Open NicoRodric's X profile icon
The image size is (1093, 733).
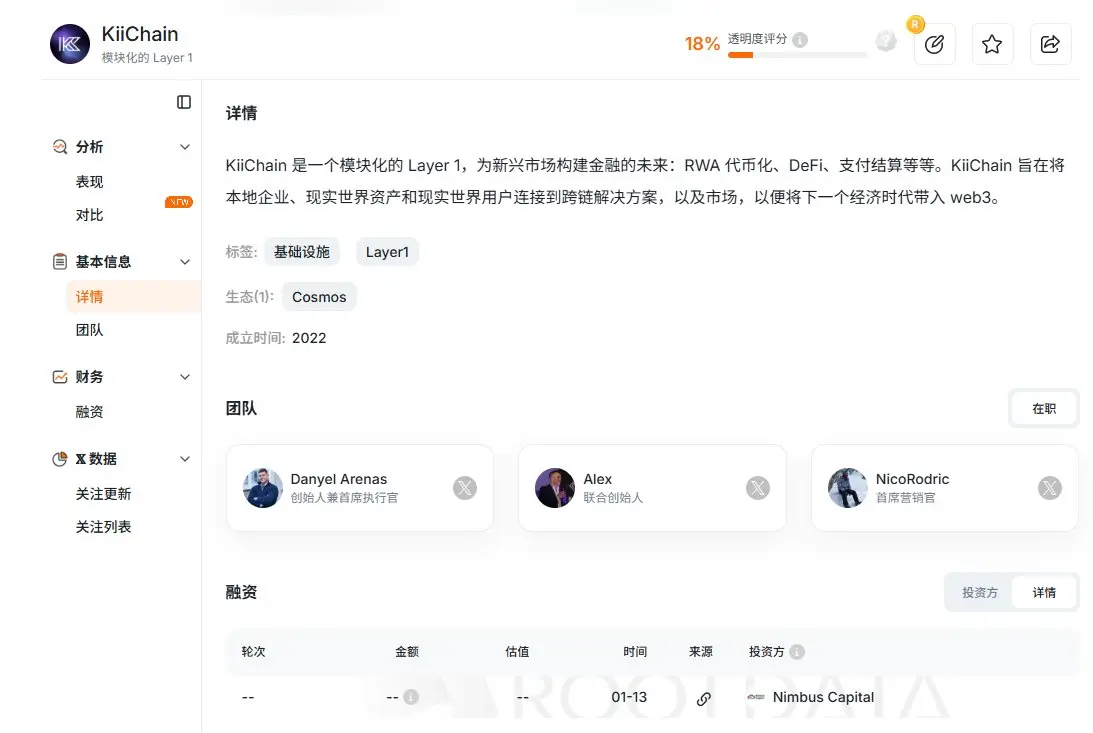tap(1050, 488)
